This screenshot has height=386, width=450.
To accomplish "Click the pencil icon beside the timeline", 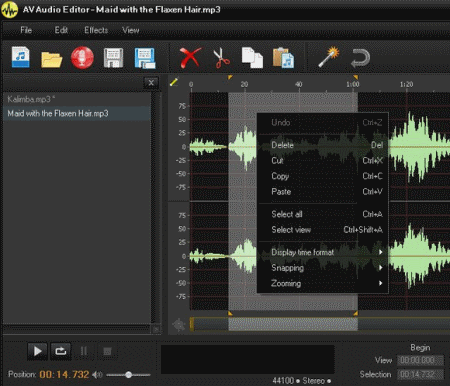I will tap(174, 82).
